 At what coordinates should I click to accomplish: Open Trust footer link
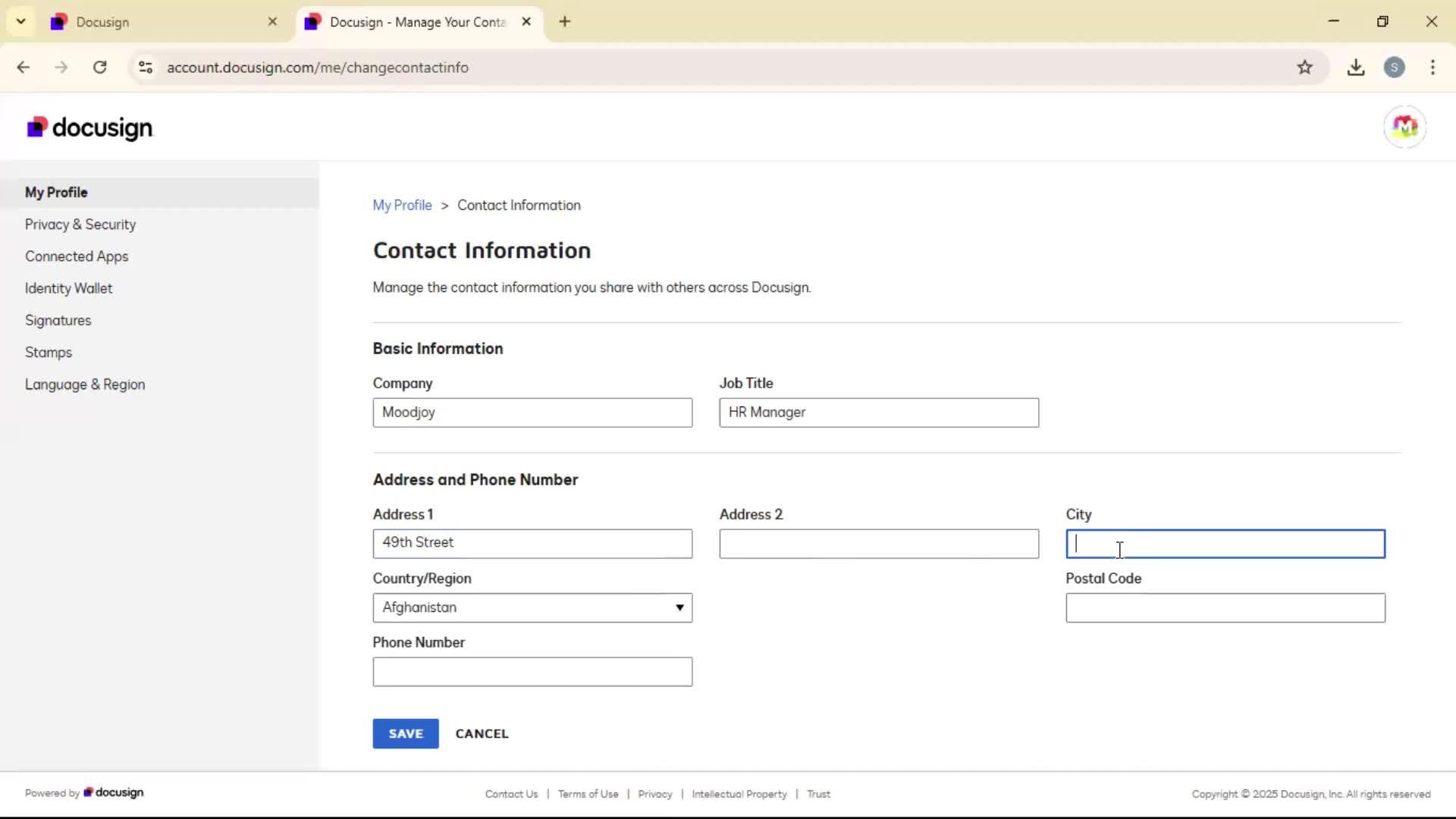[818, 794]
